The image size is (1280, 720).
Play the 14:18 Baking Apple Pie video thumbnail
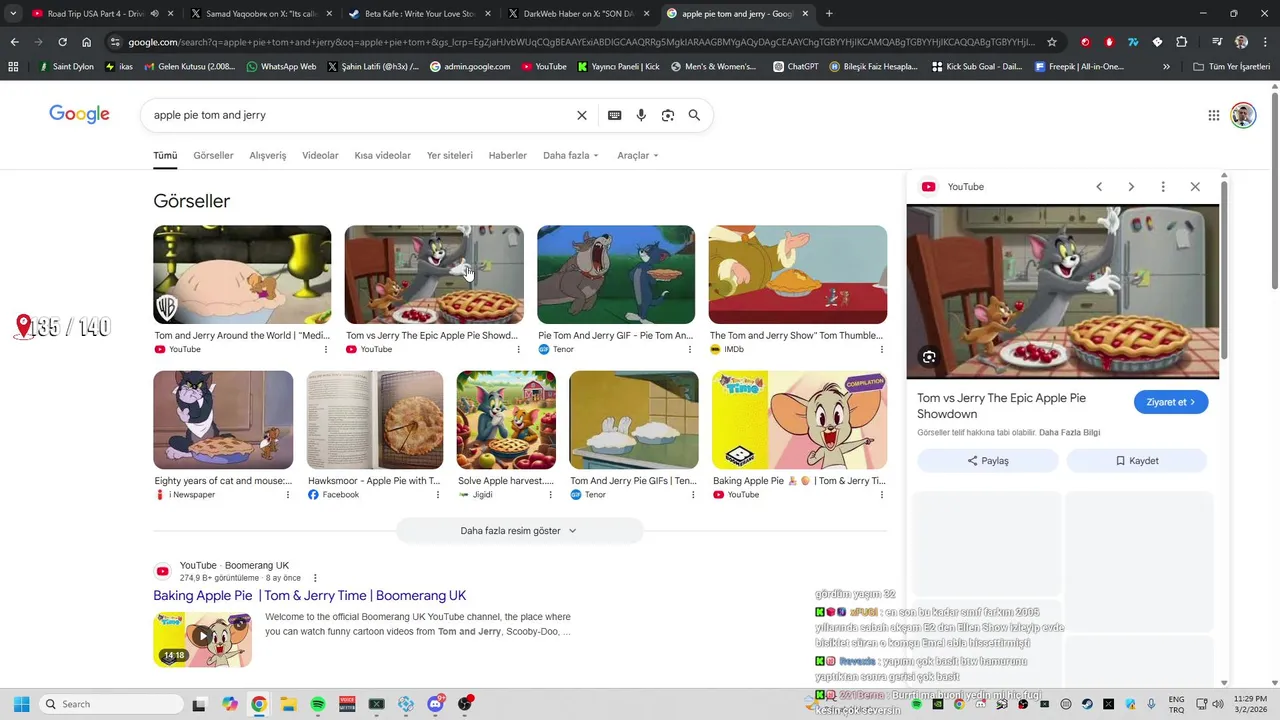click(x=202, y=640)
